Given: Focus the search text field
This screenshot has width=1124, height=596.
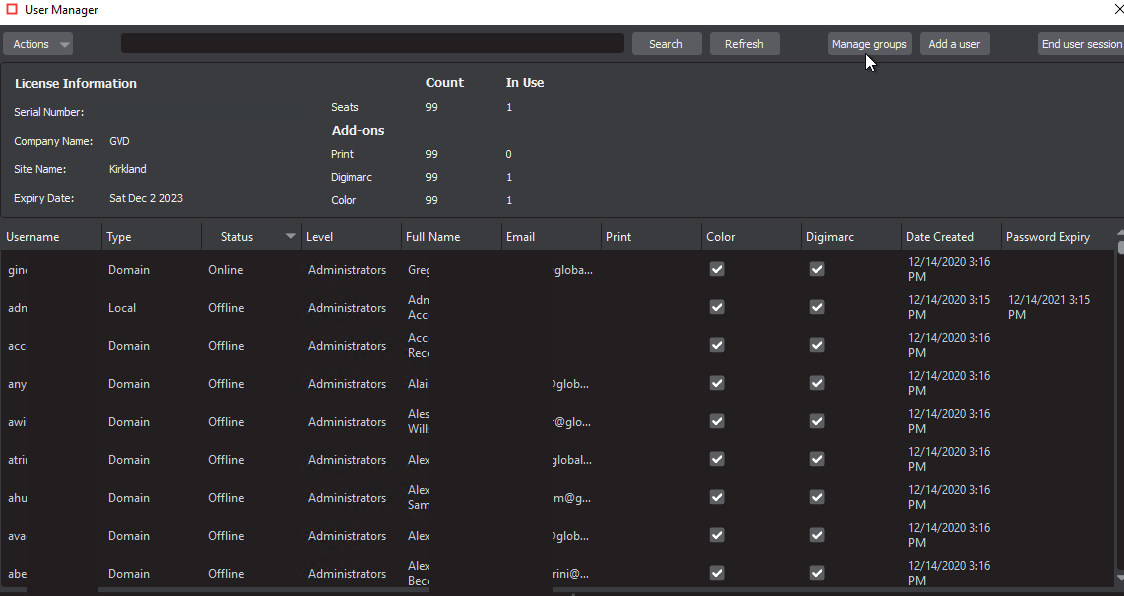Looking at the screenshot, I should (372, 44).
